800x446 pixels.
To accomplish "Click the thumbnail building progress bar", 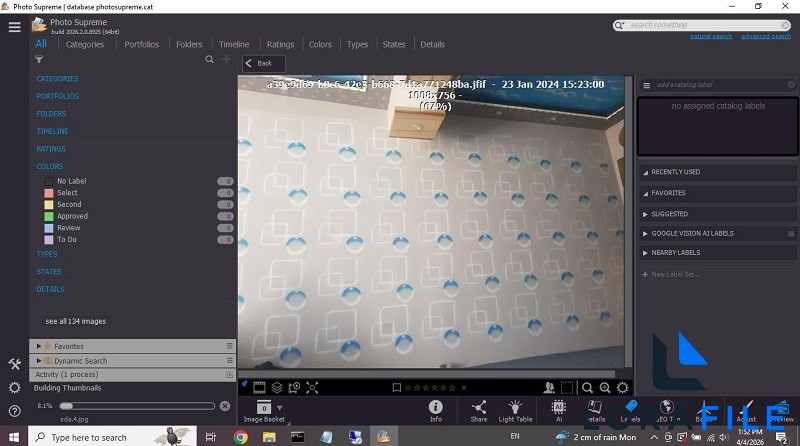I will [x=137, y=406].
